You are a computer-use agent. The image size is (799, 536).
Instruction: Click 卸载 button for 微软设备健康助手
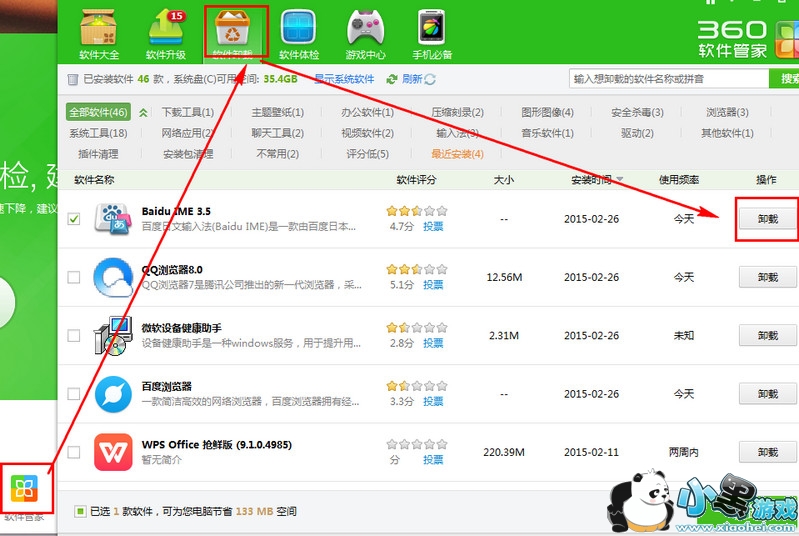point(767,336)
